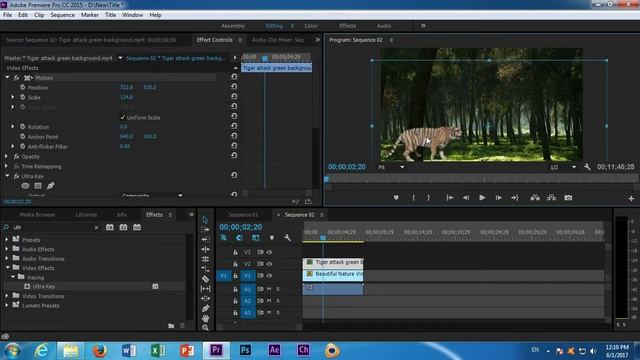The height and width of the screenshot is (360, 640).
Task: Solo audio track A2
Action: pos(278,301)
